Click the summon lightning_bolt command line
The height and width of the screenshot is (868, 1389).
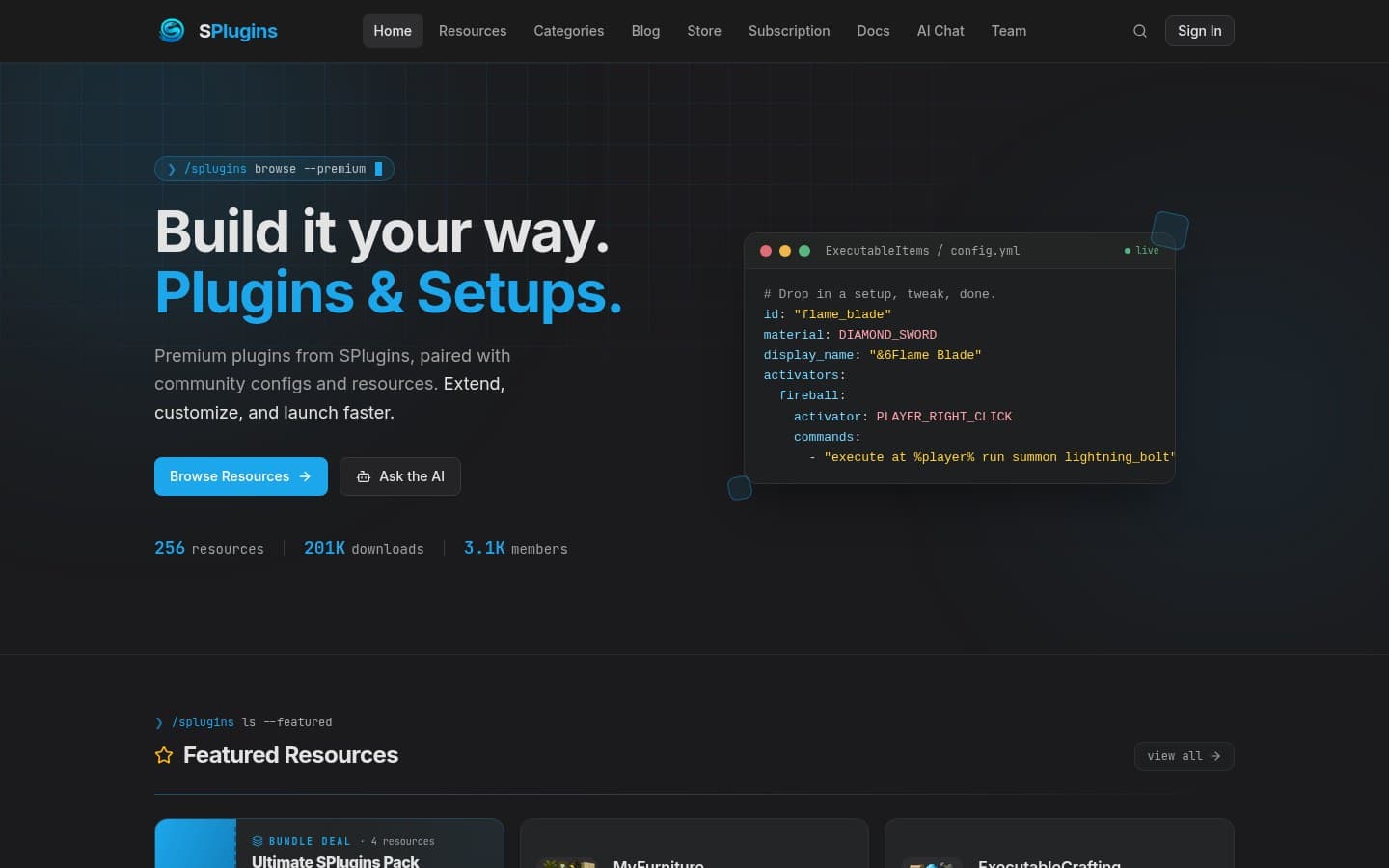click(992, 457)
